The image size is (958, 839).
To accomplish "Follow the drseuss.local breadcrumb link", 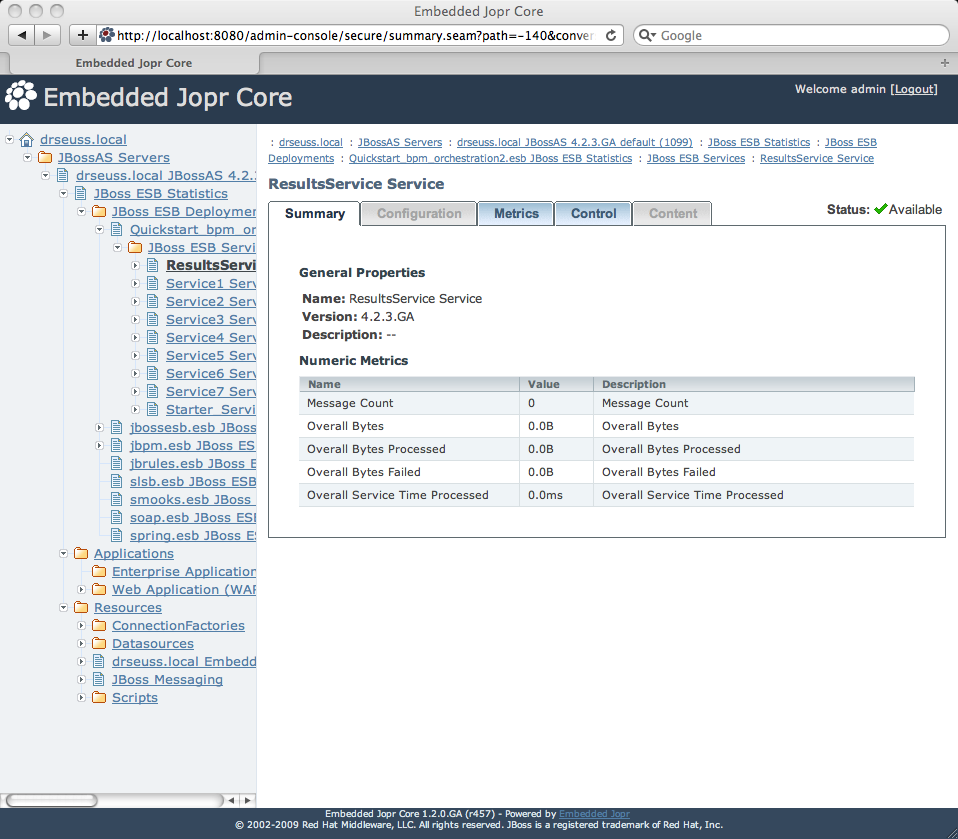I will click(x=311, y=142).
